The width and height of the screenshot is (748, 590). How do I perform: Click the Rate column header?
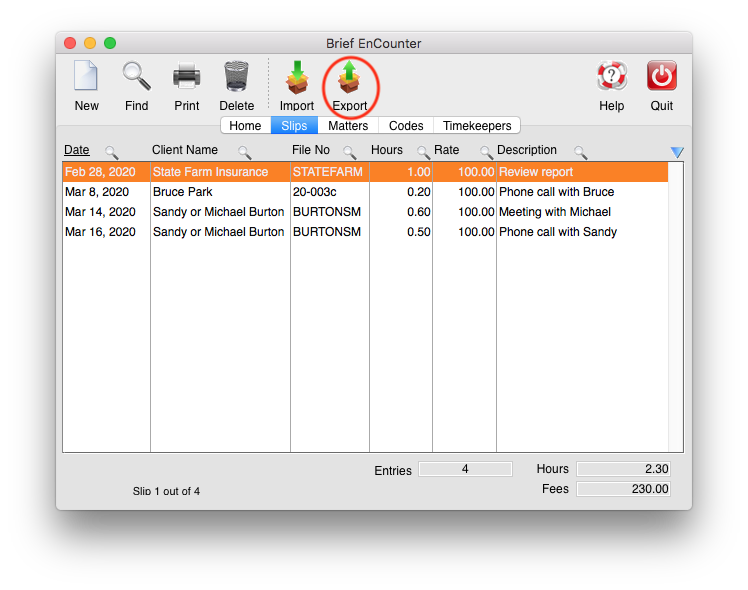point(447,150)
